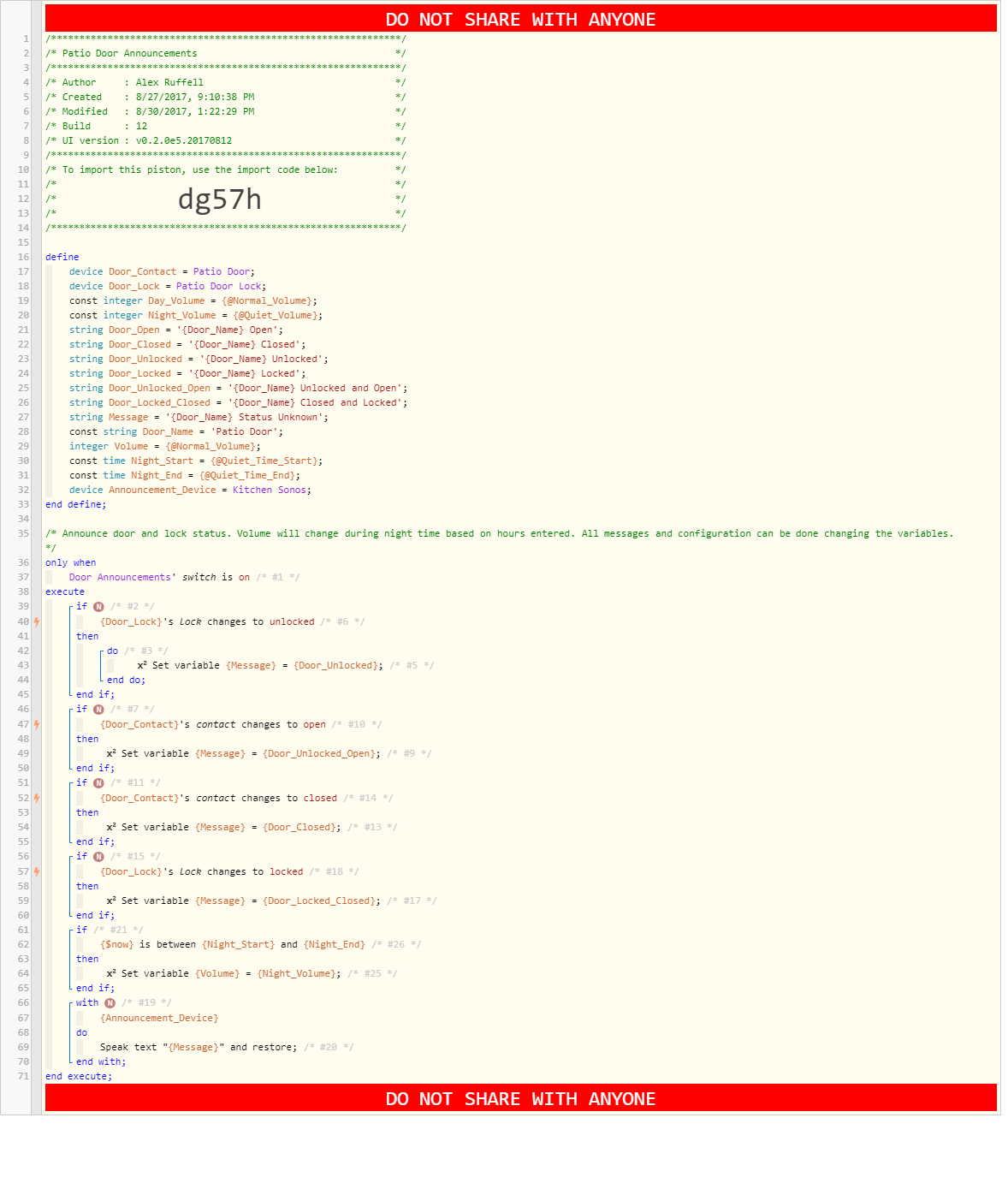Select string Door_Locked_Closed definition line

(x=239, y=402)
